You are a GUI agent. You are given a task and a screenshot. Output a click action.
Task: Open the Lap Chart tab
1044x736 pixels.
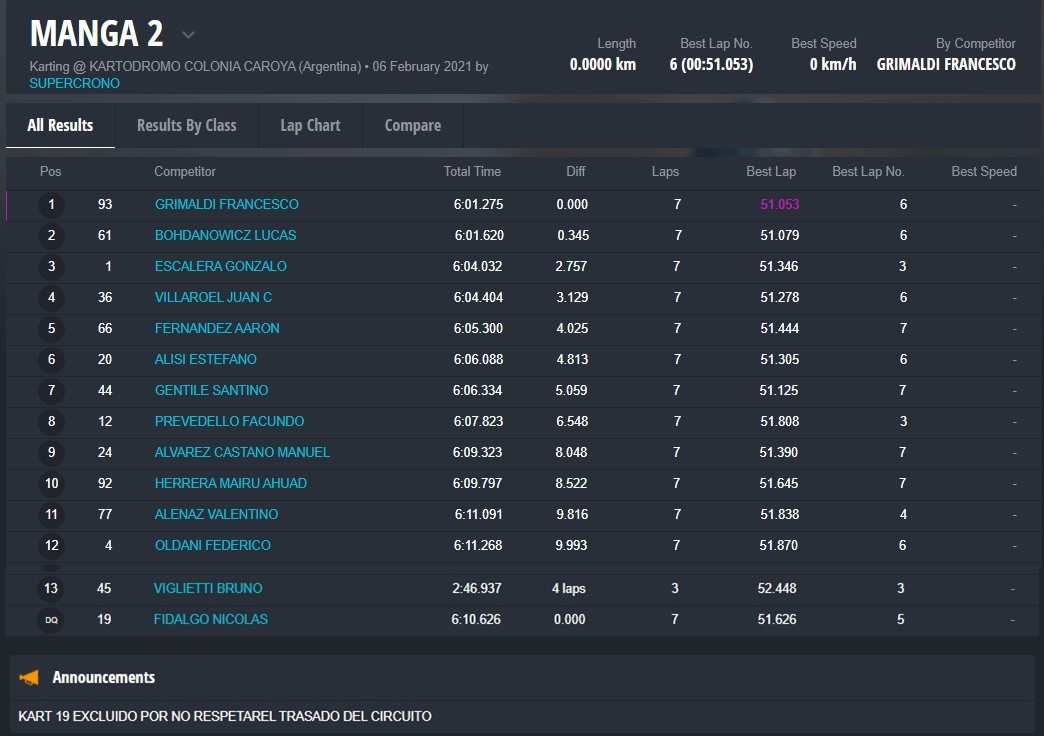tap(310, 125)
